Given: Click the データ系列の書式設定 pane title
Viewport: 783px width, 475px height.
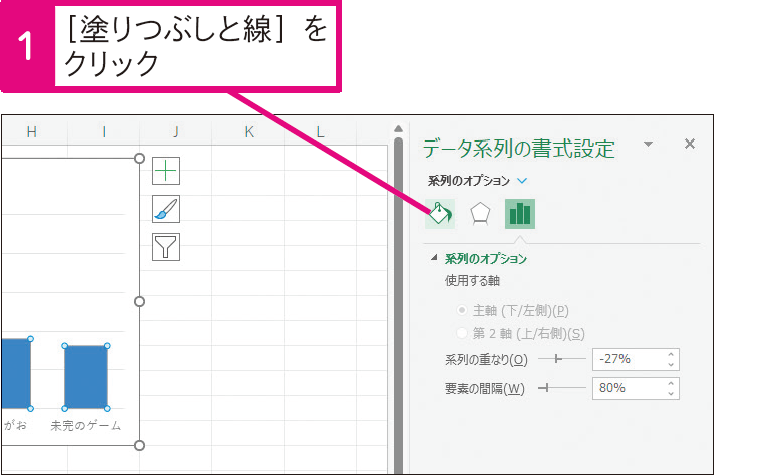Looking at the screenshot, I should pyautogui.click(x=519, y=148).
